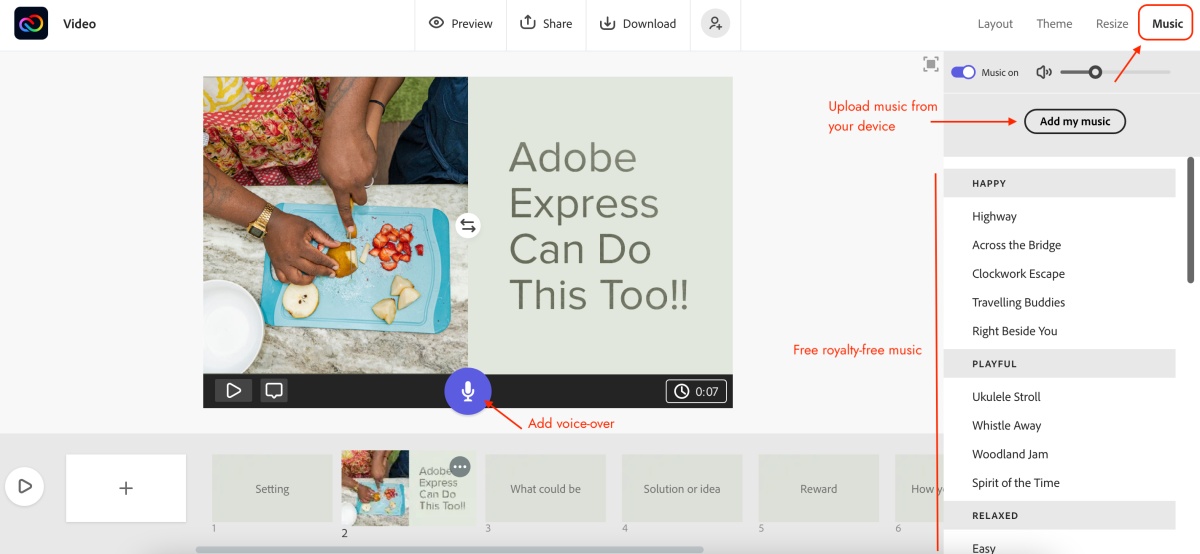Toggle the Music on switch
Image resolution: width=1200 pixels, height=554 pixels.
point(963,72)
